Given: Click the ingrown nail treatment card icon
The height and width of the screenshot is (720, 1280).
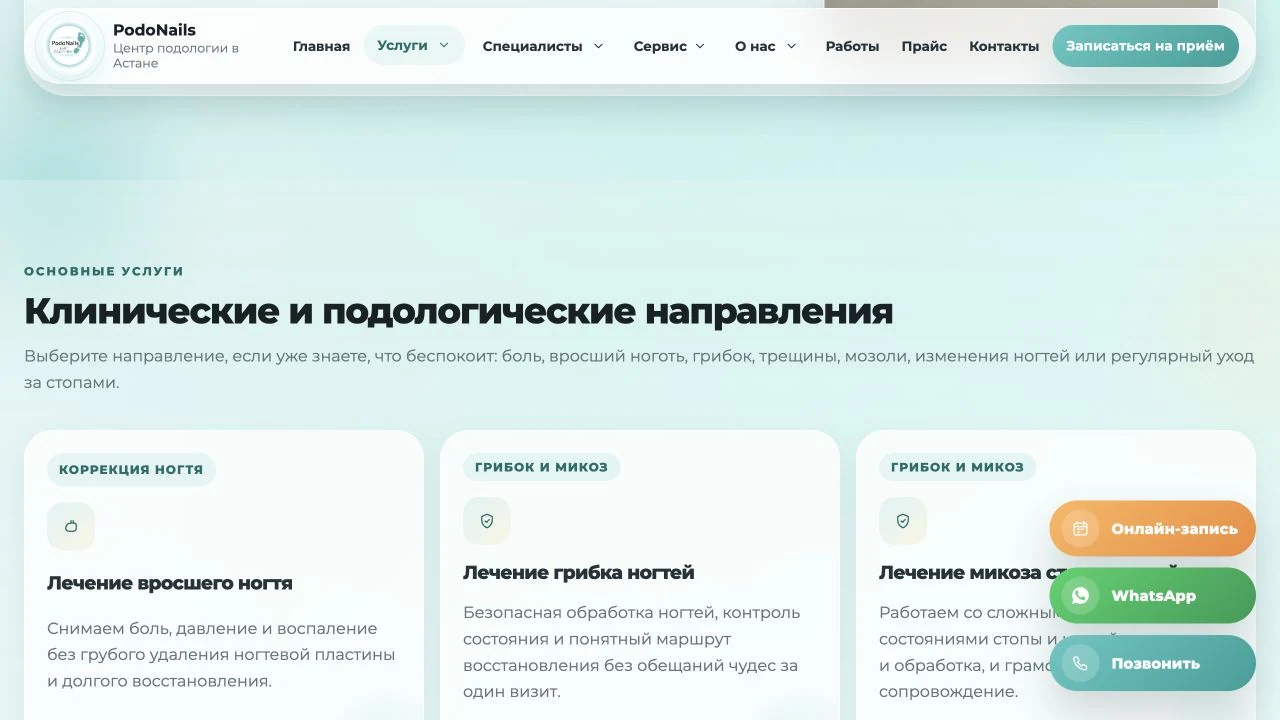Looking at the screenshot, I should (71, 526).
